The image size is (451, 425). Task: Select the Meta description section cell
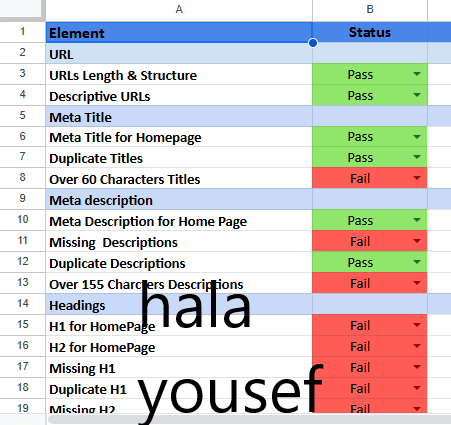[x=179, y=200]
